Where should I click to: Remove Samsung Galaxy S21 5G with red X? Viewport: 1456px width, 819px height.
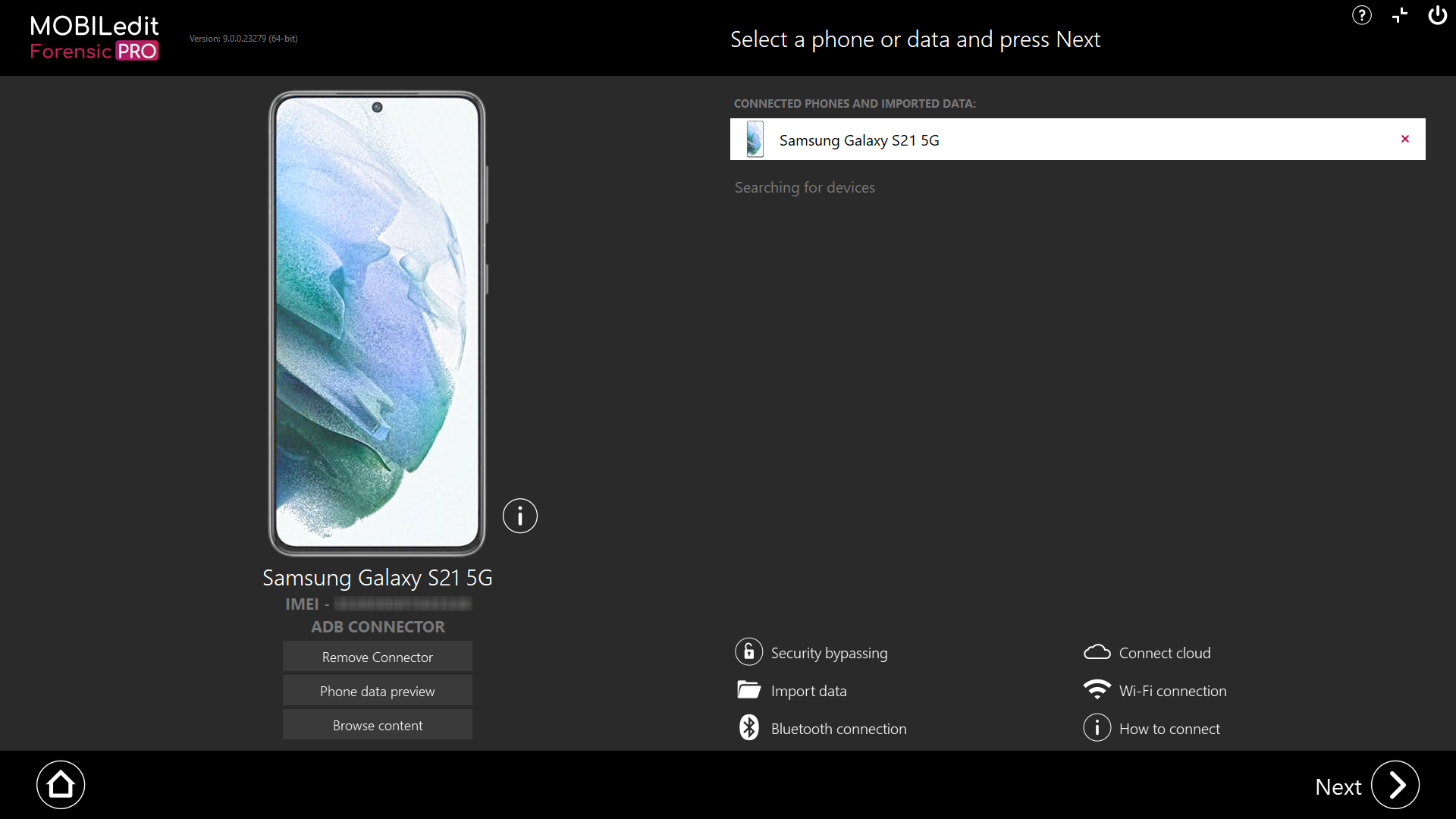1405,139
